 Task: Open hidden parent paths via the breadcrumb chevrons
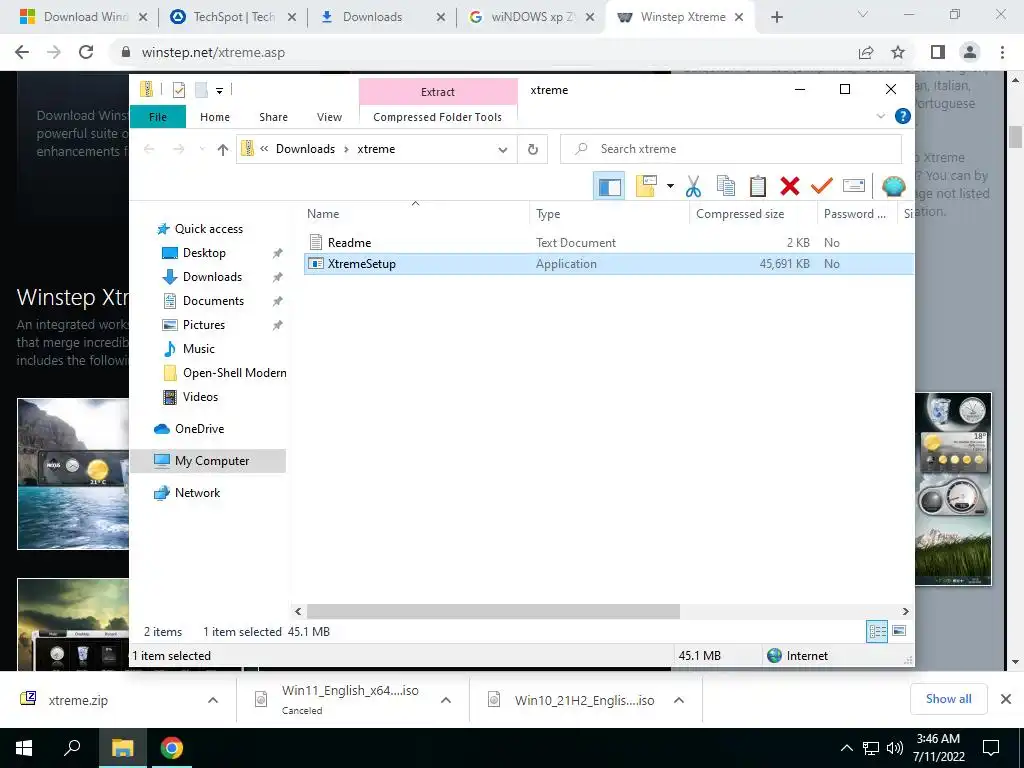click(x=264, y=149)
